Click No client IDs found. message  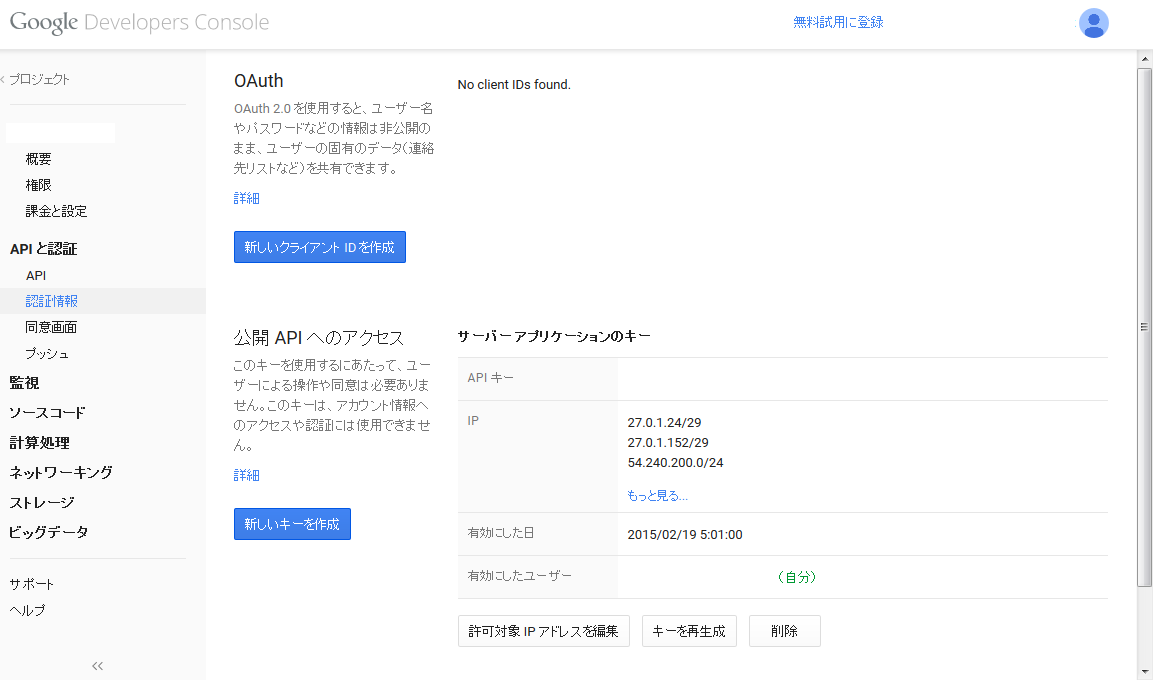514,85
